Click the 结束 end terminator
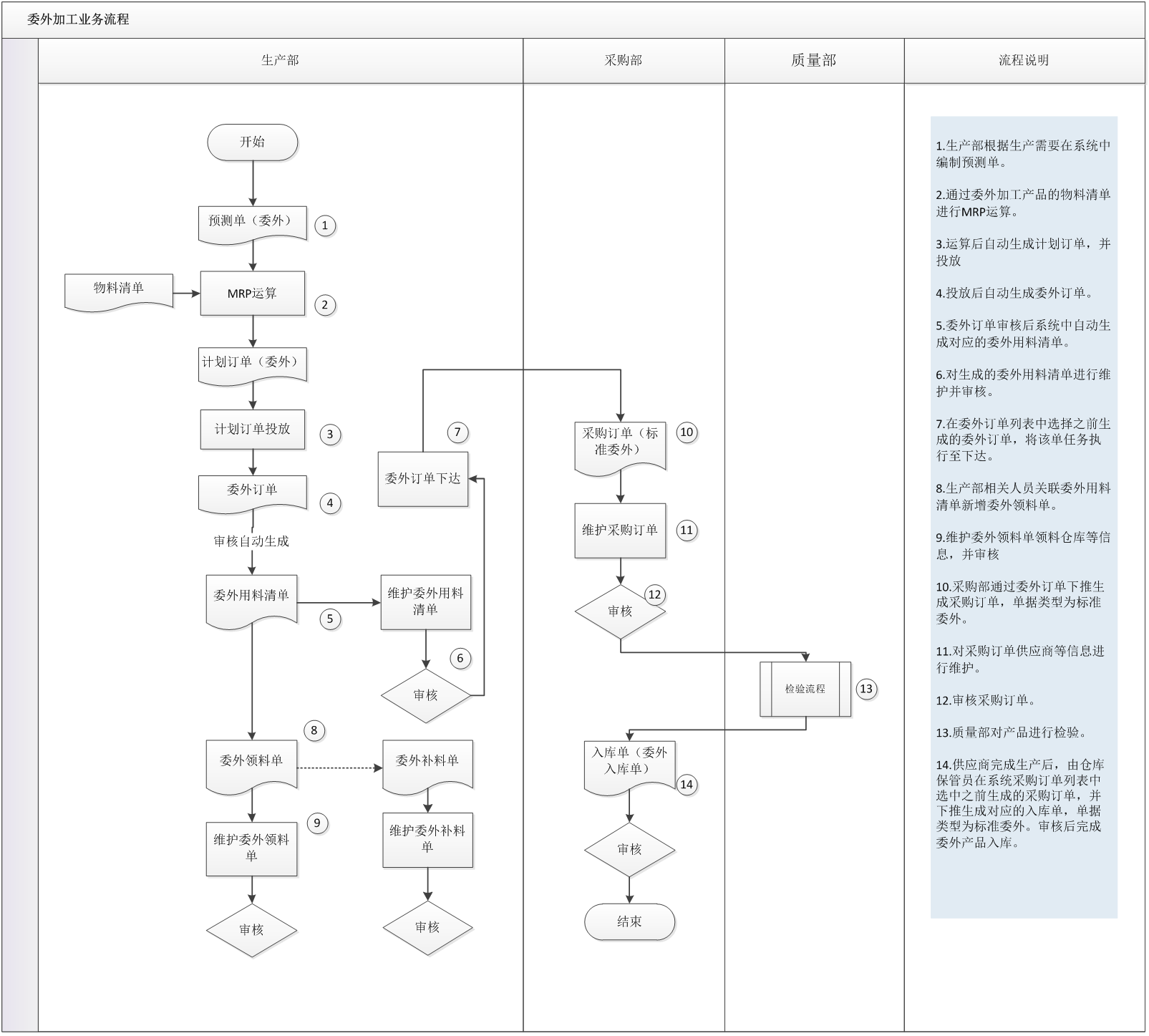This screenshot has width=1149, height=1036. (x=629, y=922)
